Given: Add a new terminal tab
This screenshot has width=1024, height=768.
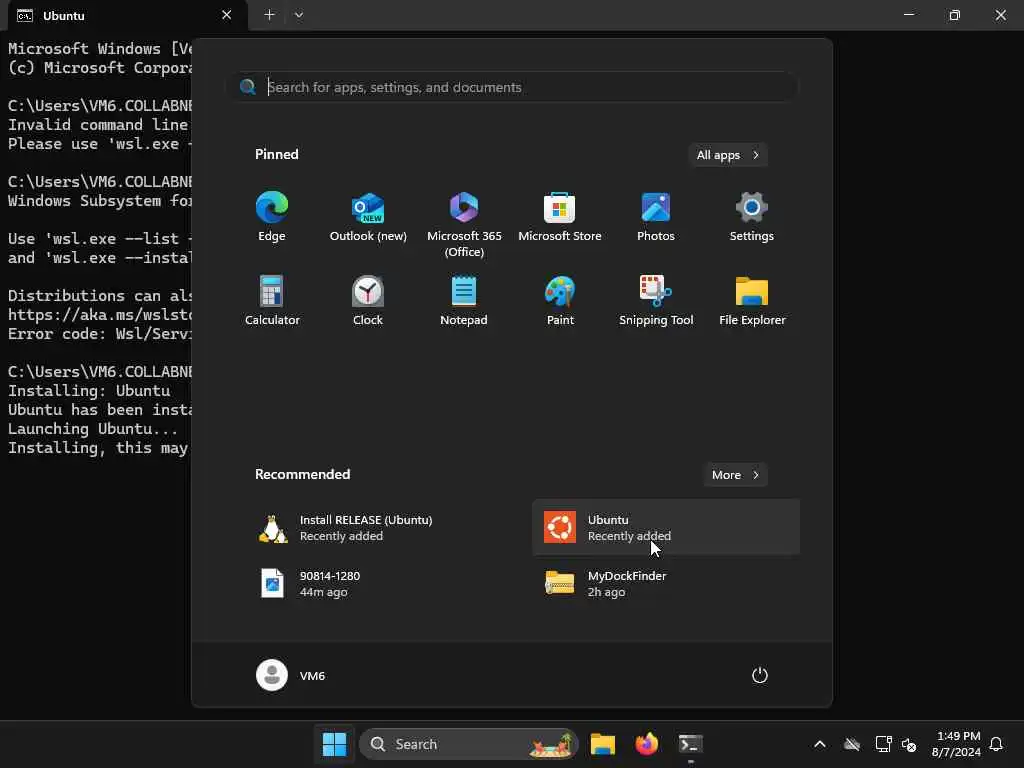Looking at the screenshot, I should point(269,14).
